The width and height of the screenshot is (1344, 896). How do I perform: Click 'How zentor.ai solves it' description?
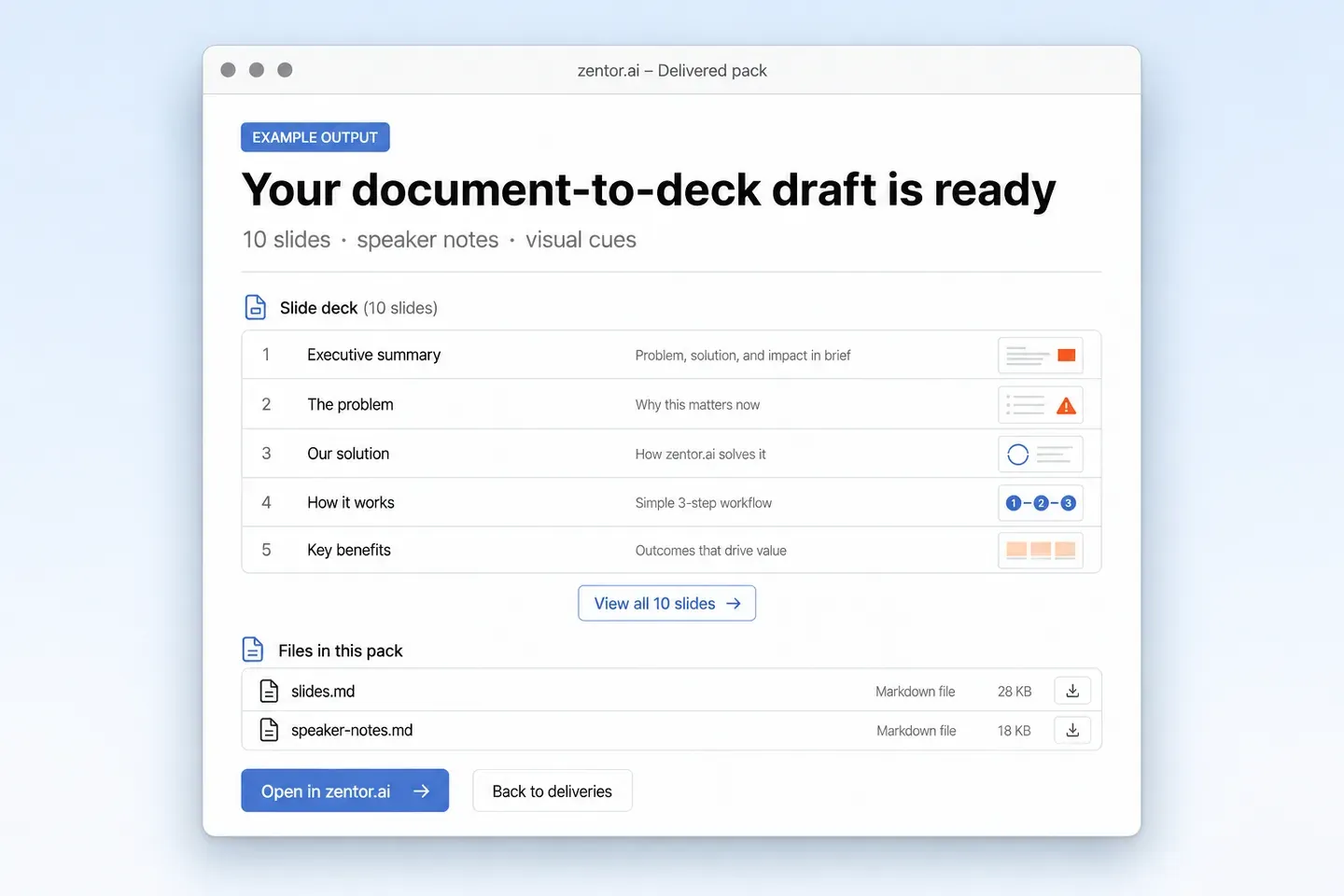coord(700,455)
